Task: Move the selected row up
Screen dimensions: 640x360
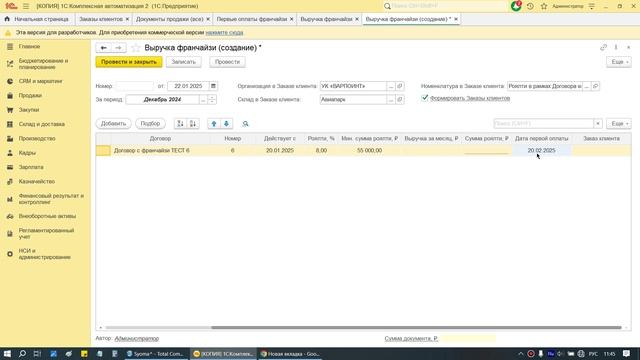Action: (214, 124)
